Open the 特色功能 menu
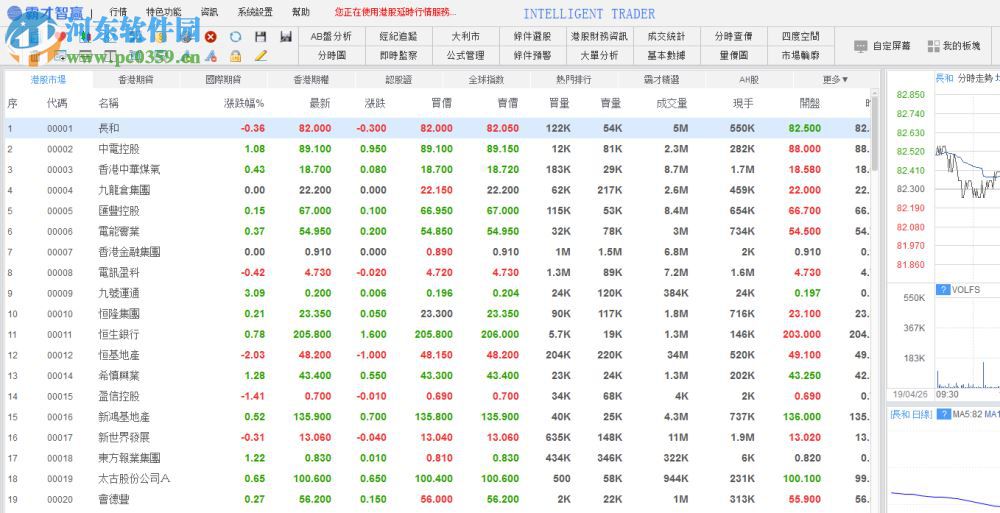Image resolution: width=1000 pixels, height=513 pixels. pyautogui.click(x=163, y=12)
